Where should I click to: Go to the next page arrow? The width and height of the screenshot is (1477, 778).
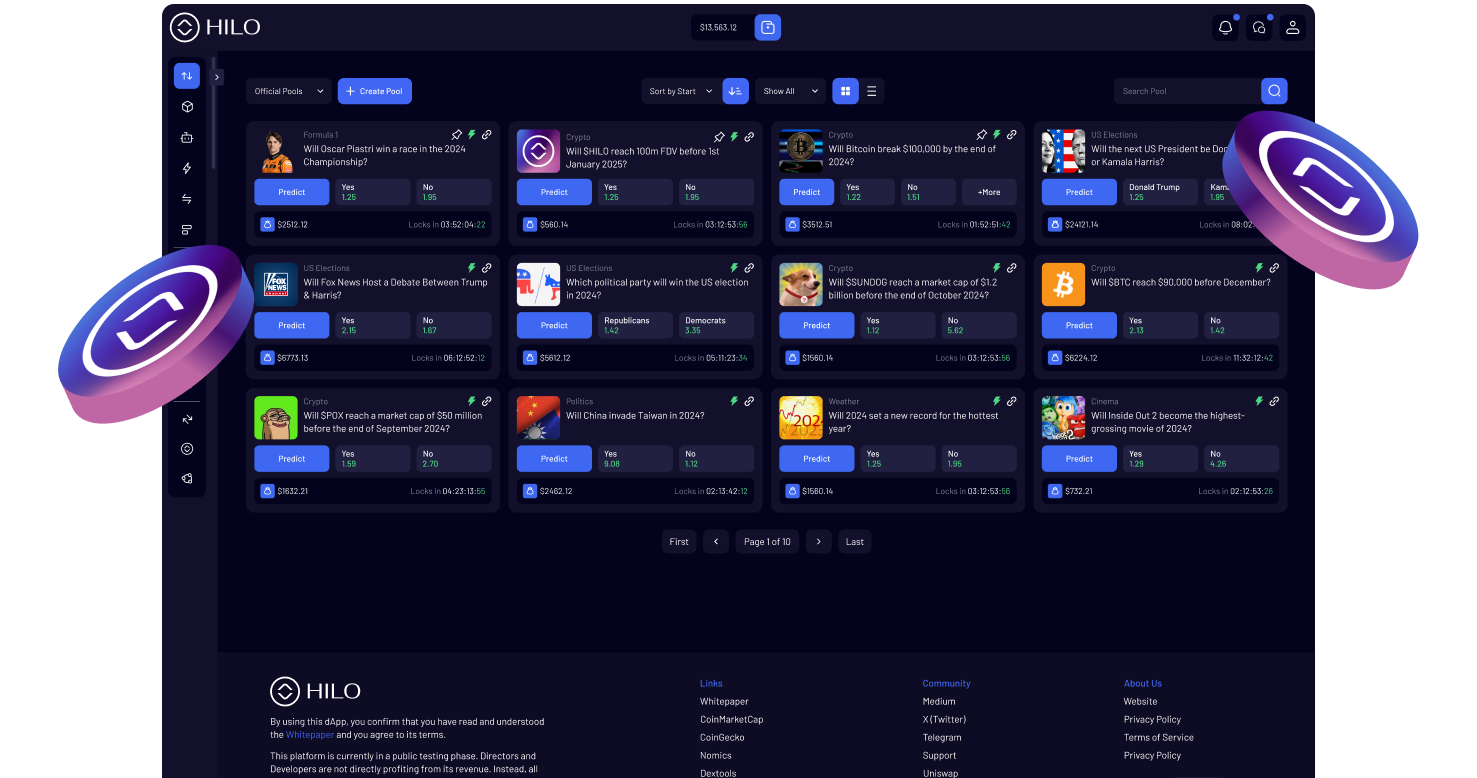[819, 542]
